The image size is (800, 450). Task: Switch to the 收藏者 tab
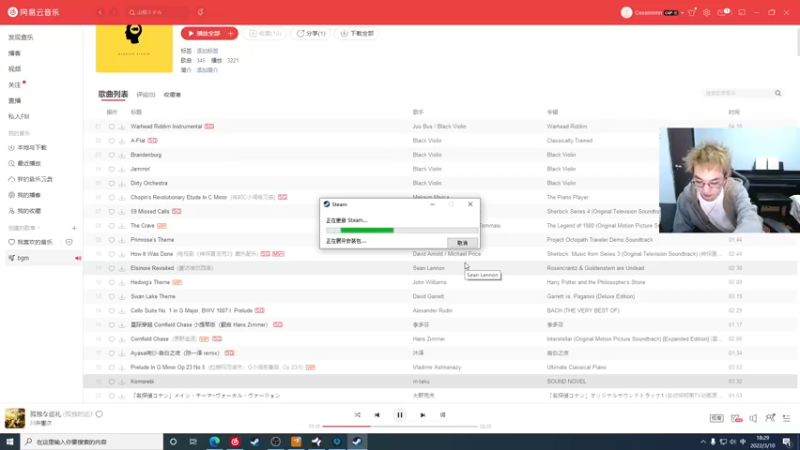(x=172, y=95)
